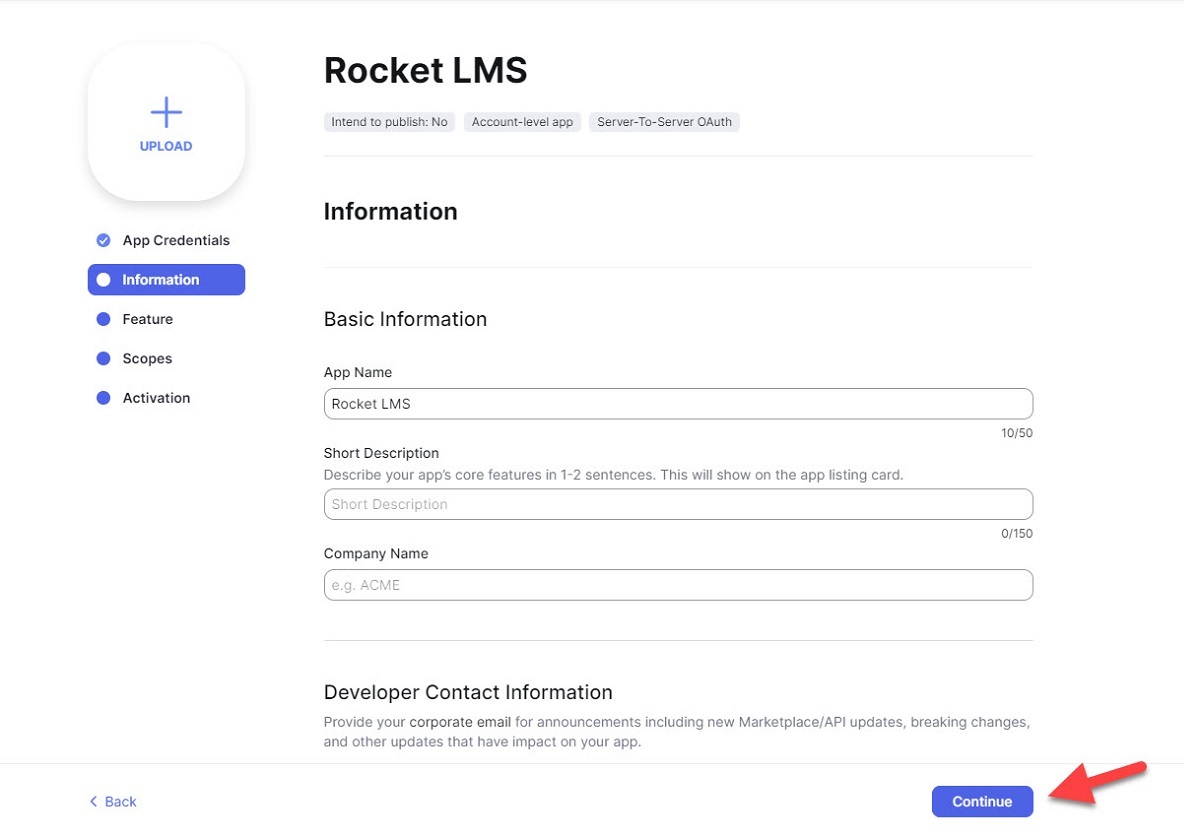Click the Back link

(x=120, y=801)
